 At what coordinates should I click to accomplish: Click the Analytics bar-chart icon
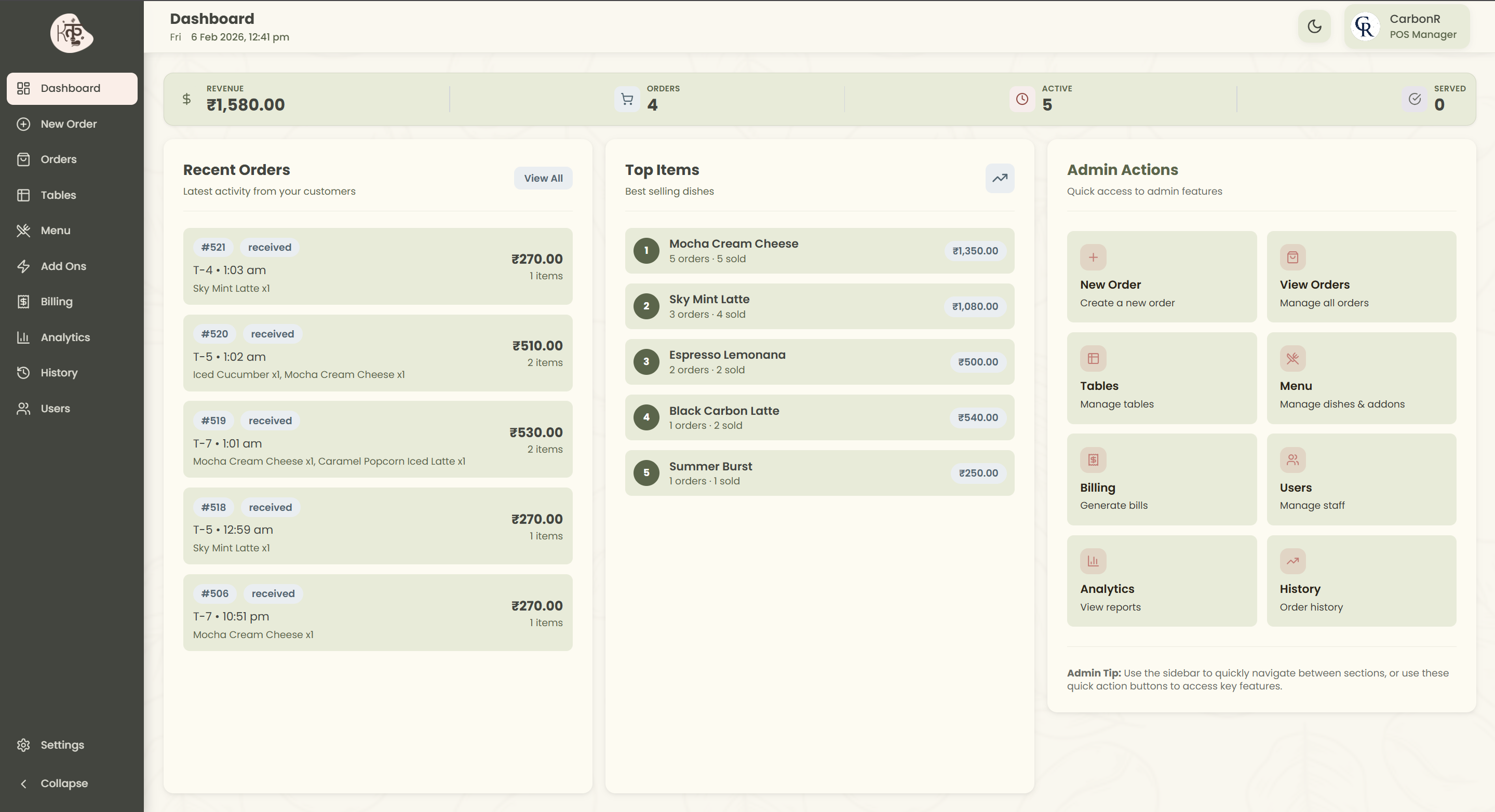pos(23,337)
